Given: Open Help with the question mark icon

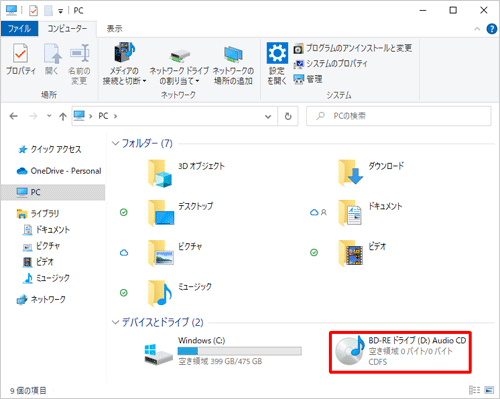Looking at the screenshot, I should [x=492, y=29].
